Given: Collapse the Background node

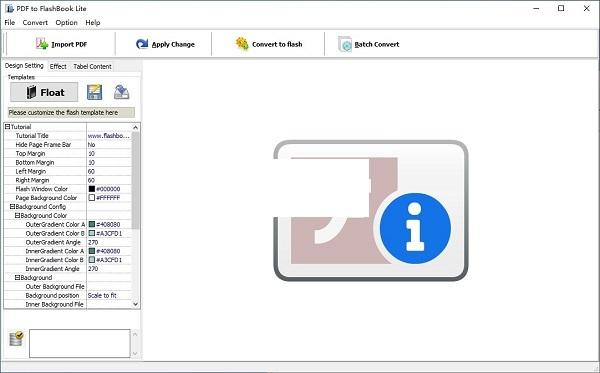Looking at the screenshot, I should (17, 277).
